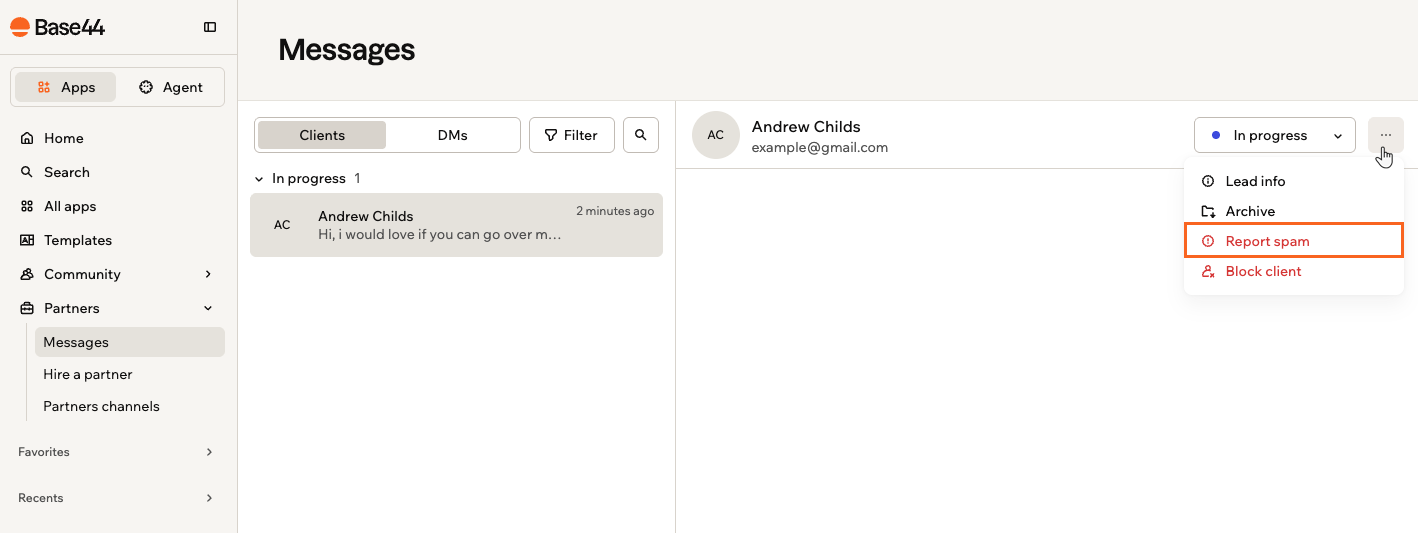Click the Messages page heading

pos(346,50)
